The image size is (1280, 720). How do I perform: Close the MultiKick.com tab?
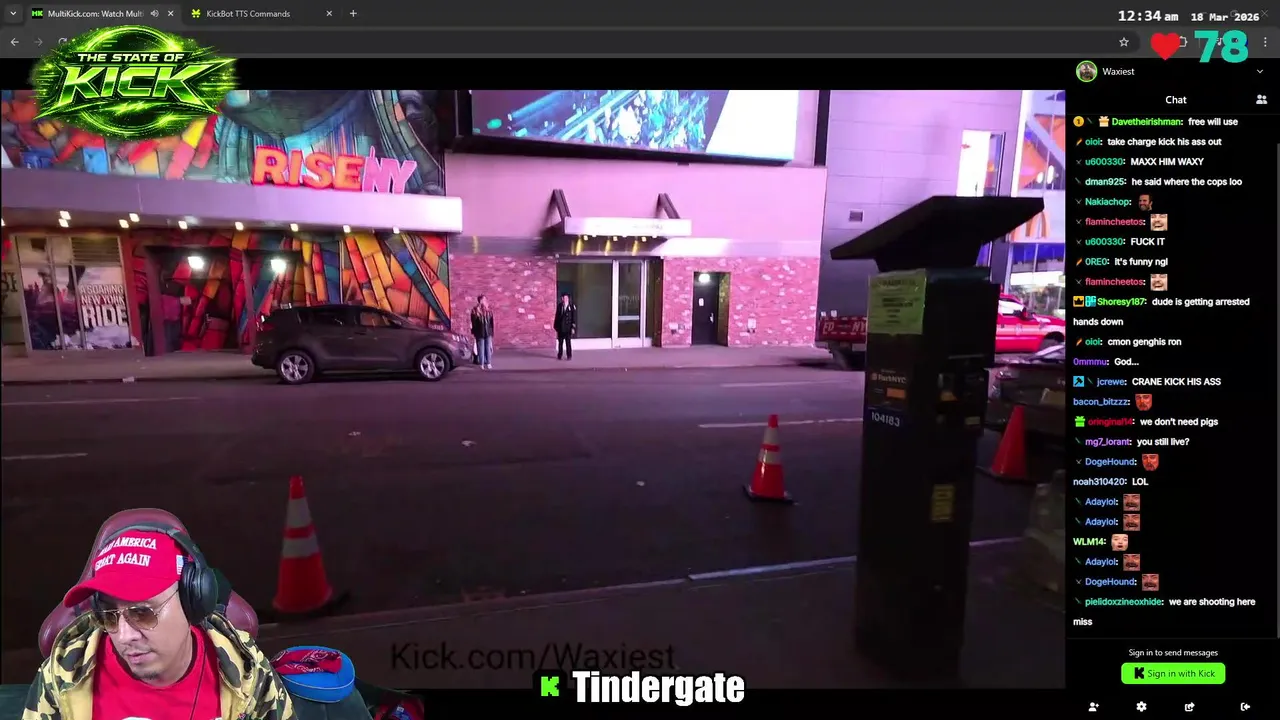tap(170, 13)
